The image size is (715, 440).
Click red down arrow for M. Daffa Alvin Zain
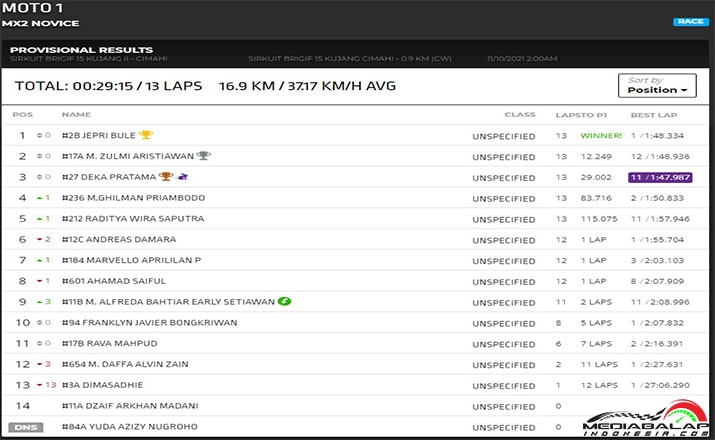click(x=40, y=364)
